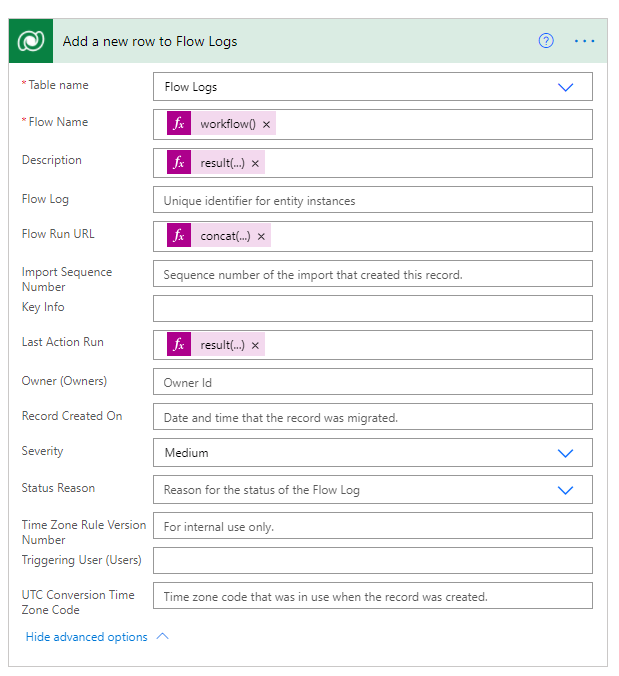Viewport: 619px width, 676px height.
Task: Remove the workflow() expression token
Action: [x=267, y=124]
